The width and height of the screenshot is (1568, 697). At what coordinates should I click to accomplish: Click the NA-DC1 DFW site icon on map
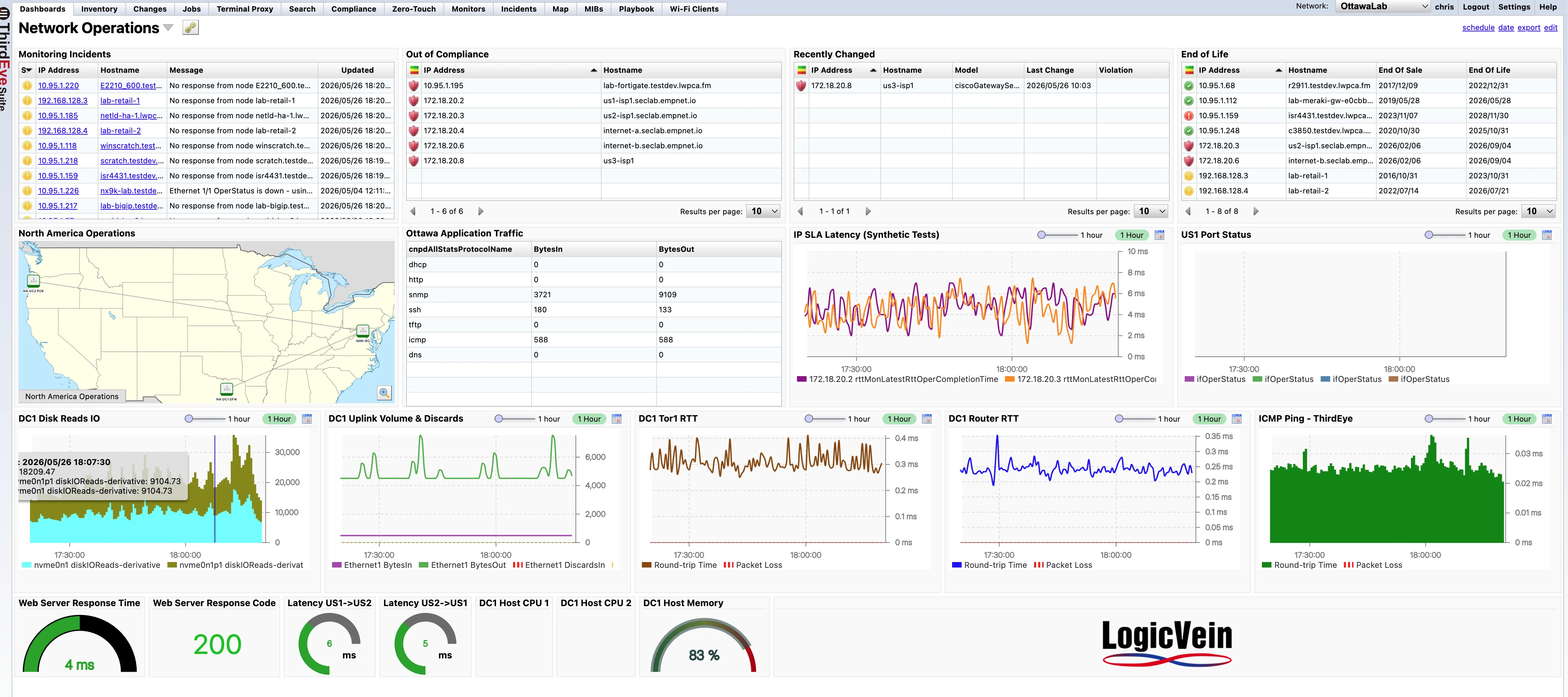(226, 389)
